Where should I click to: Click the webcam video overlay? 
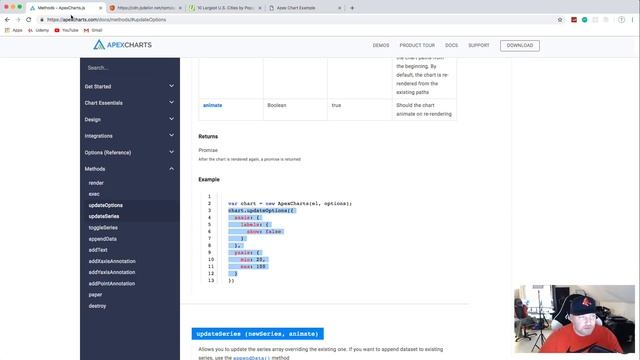(574, 319)
